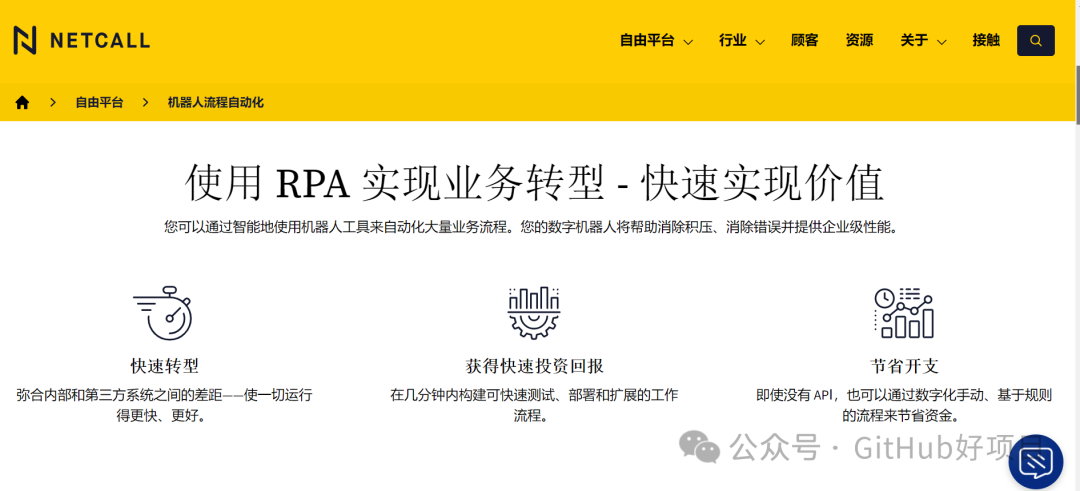Open the 资源 page
The height and width of the screenshot is (491, 1080).
tap(859, 41)
